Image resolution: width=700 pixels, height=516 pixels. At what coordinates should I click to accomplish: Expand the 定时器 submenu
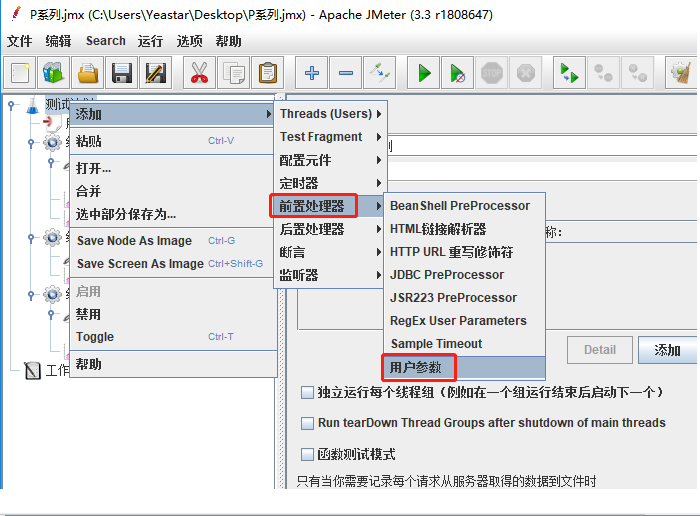pyautogui.click(x=330, y=183)
